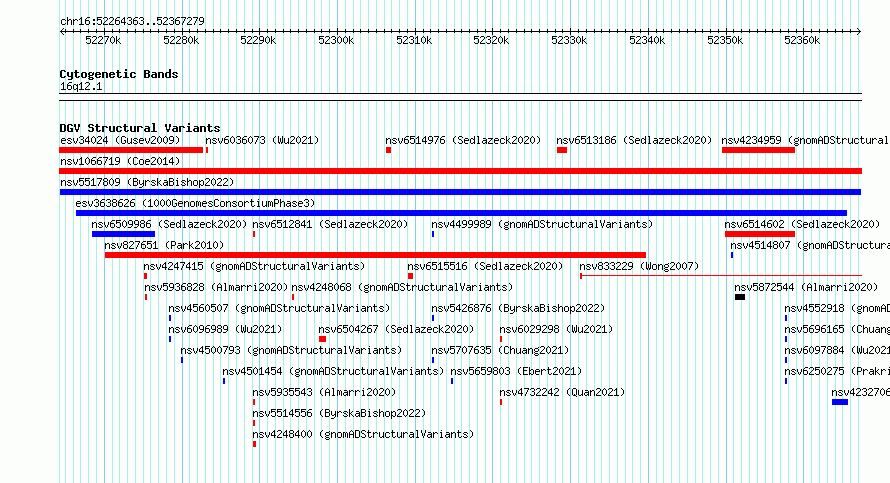Select the thin red nsv833229 variant line
890x483 pixels.
click(721, 276)
